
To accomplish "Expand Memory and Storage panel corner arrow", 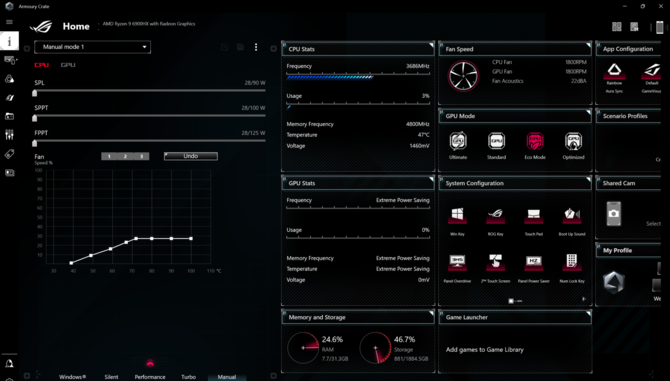I will pos(431,314).
